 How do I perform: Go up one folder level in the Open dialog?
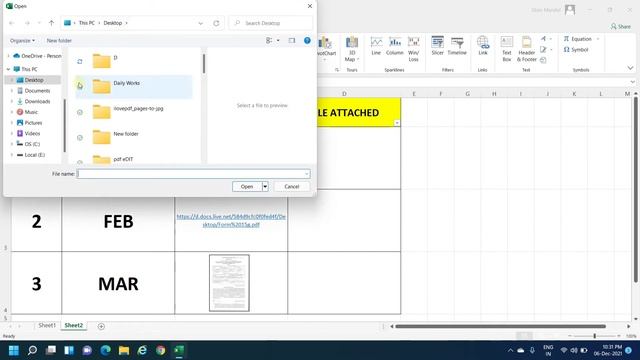pyautogui.click(x=51, y=23)
